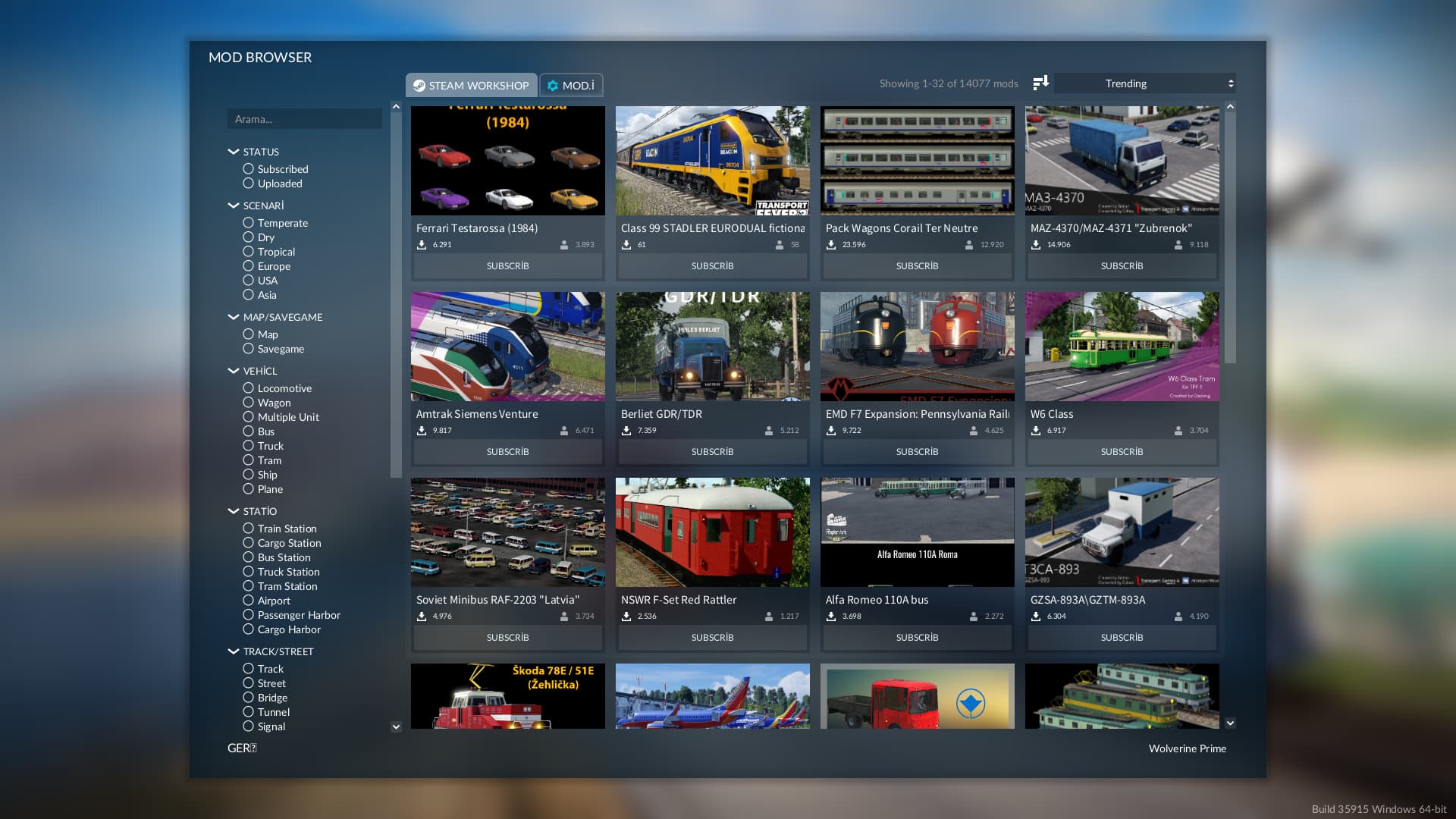The image size is (1456, 819).
Task: Click the subscriber icon under Pack Wagons Corail
Action: (969, 245)
